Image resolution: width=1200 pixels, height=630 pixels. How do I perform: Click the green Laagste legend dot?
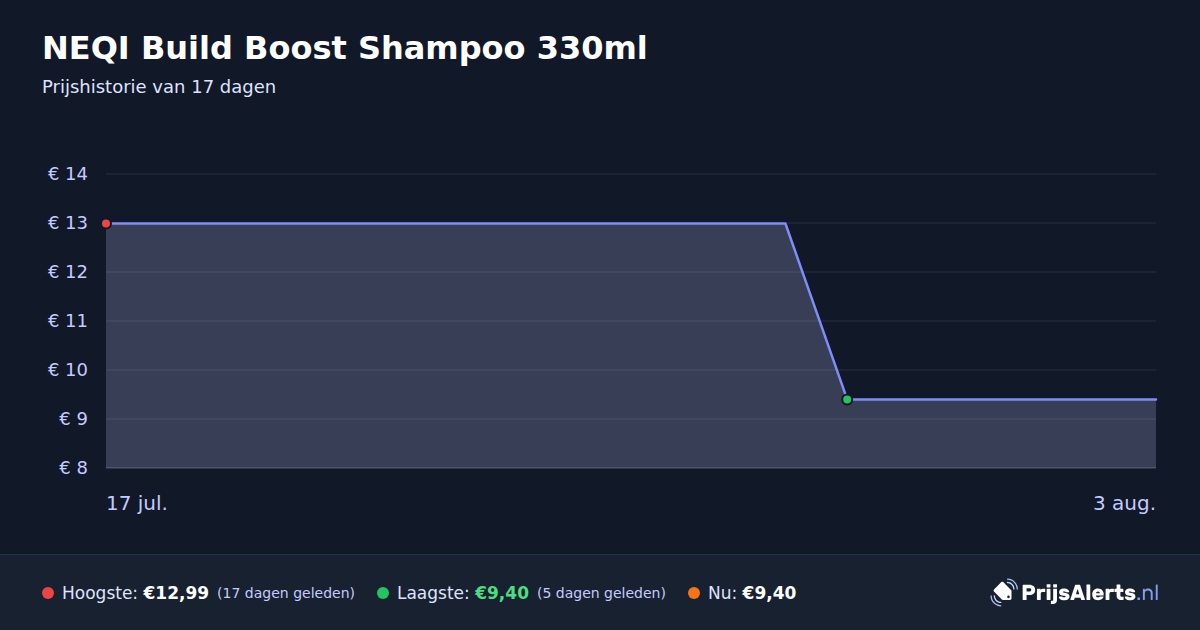pyautogui.click(x=383, y=593)
